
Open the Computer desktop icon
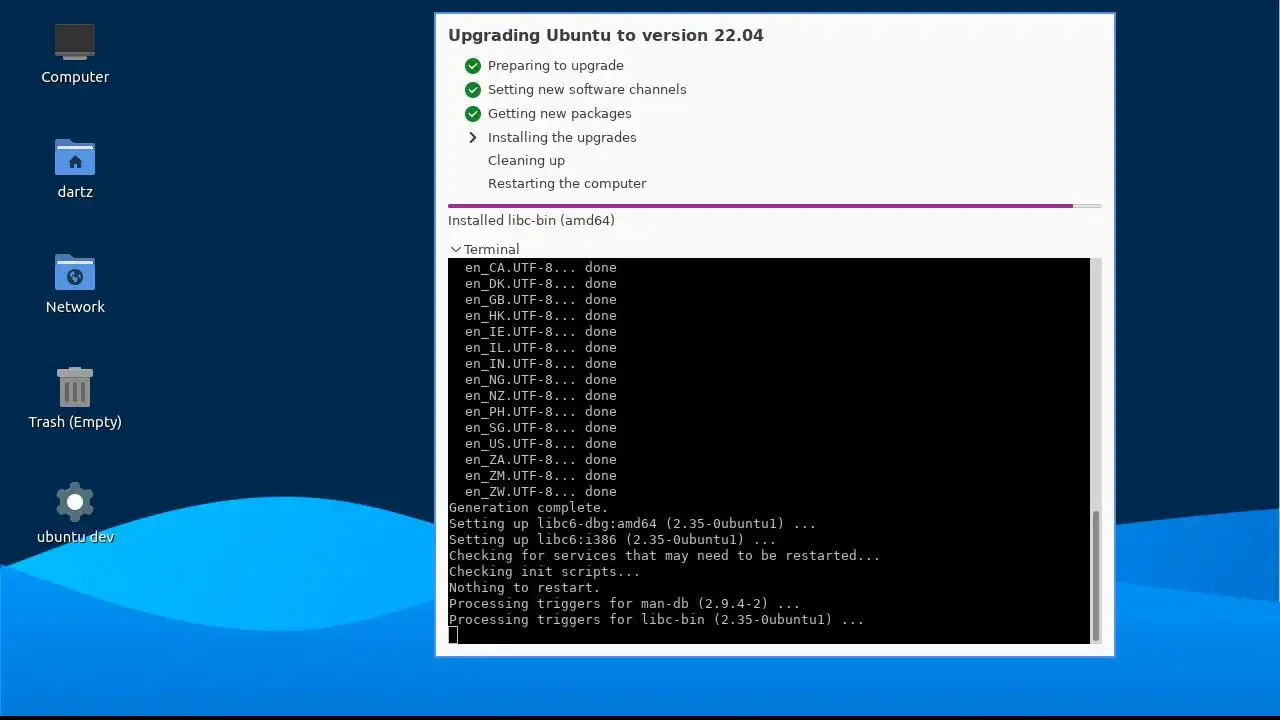coord(75,42)
